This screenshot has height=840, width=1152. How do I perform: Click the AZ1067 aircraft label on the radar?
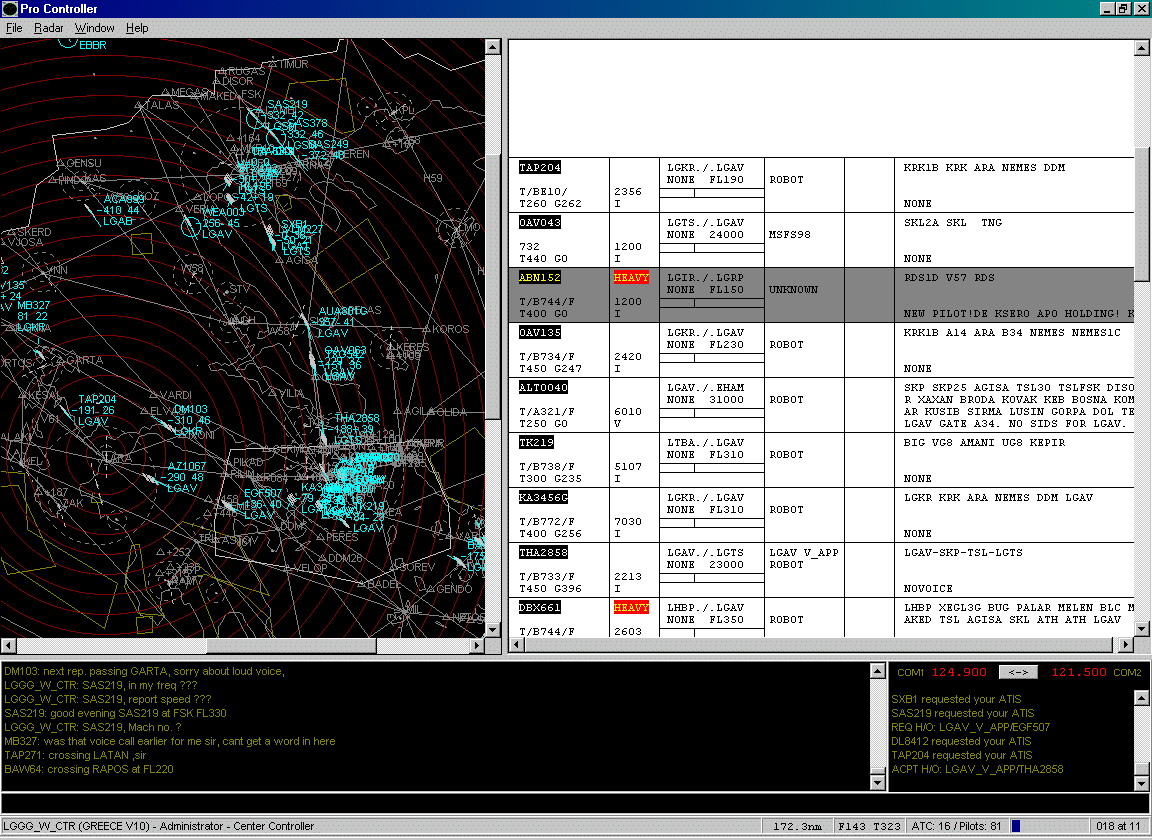click(187, 466)
